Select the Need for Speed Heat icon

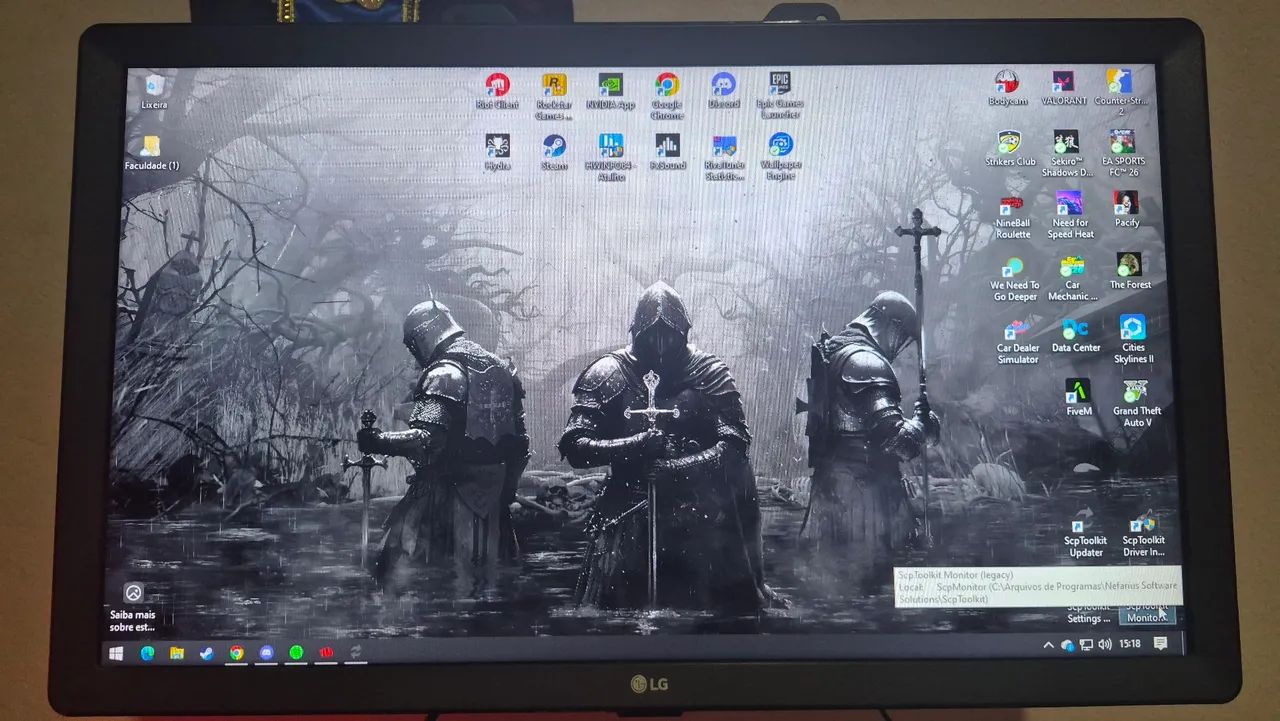click(1070, 215)
